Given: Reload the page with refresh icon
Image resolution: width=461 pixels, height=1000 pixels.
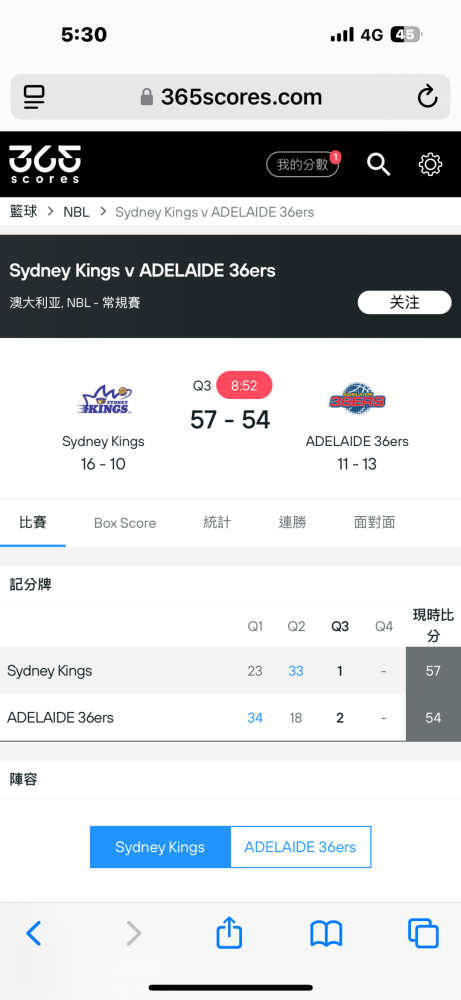Looking at the screenshot, I should [427, 97].
